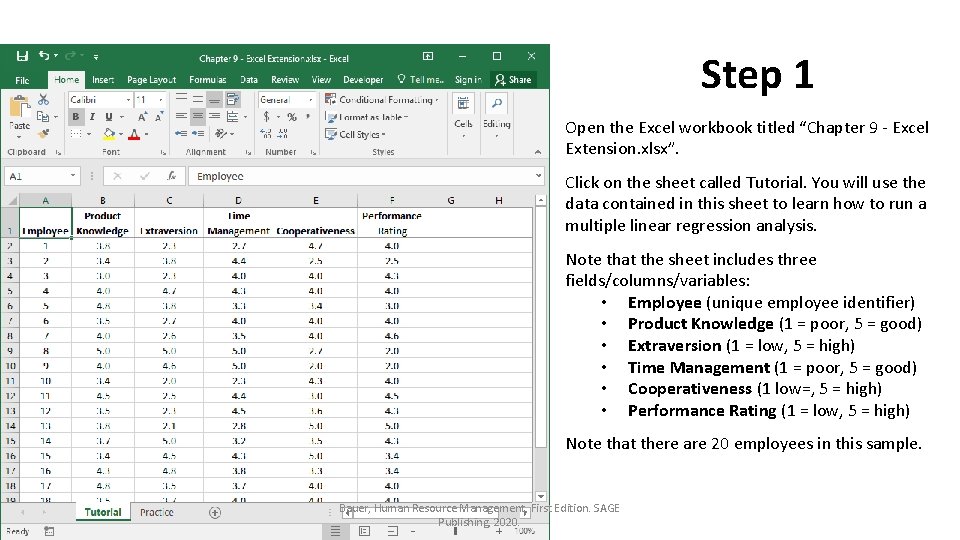This screenshot has height=540, width=960.
Task: Switch to the Formulas tab
Action: click(208, 80)
